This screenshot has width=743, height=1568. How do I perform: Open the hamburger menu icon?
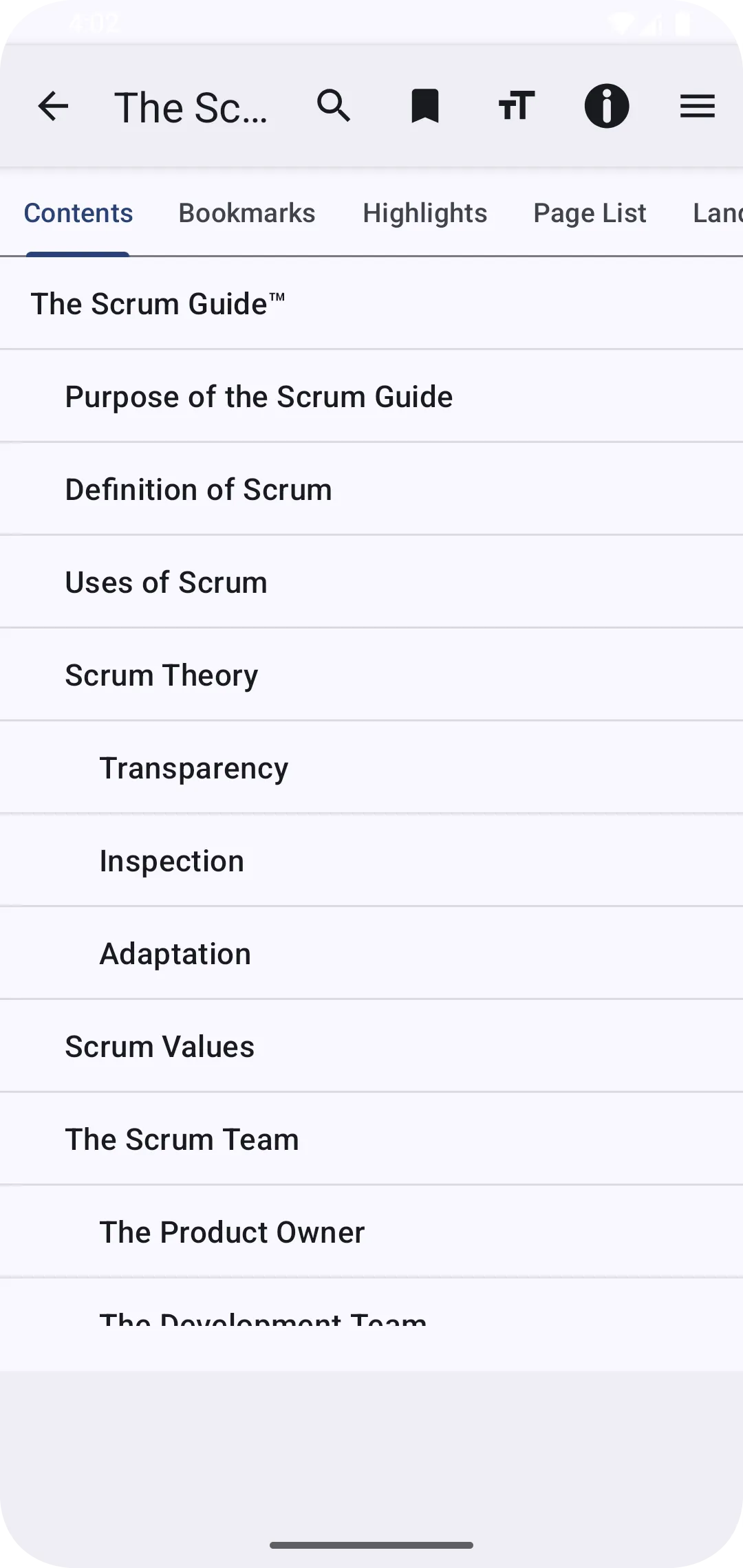[x=698, y=107]
